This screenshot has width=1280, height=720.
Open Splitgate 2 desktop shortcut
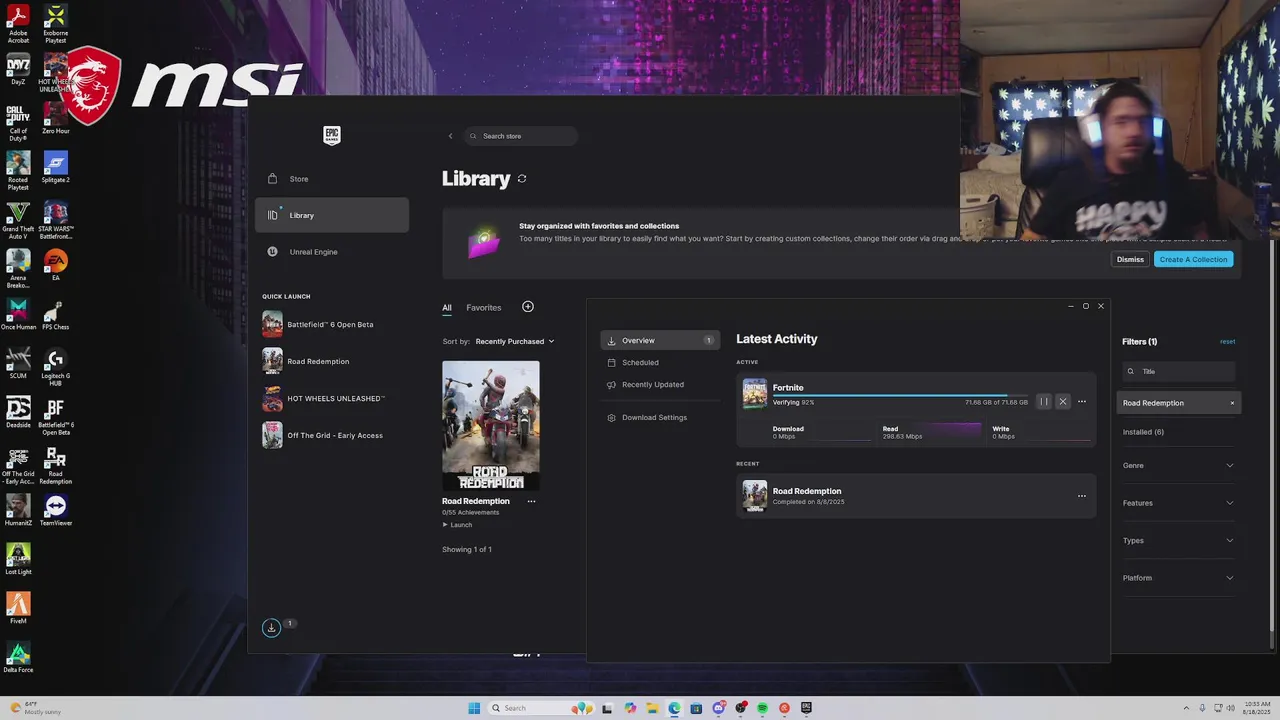tap(55, 167)
